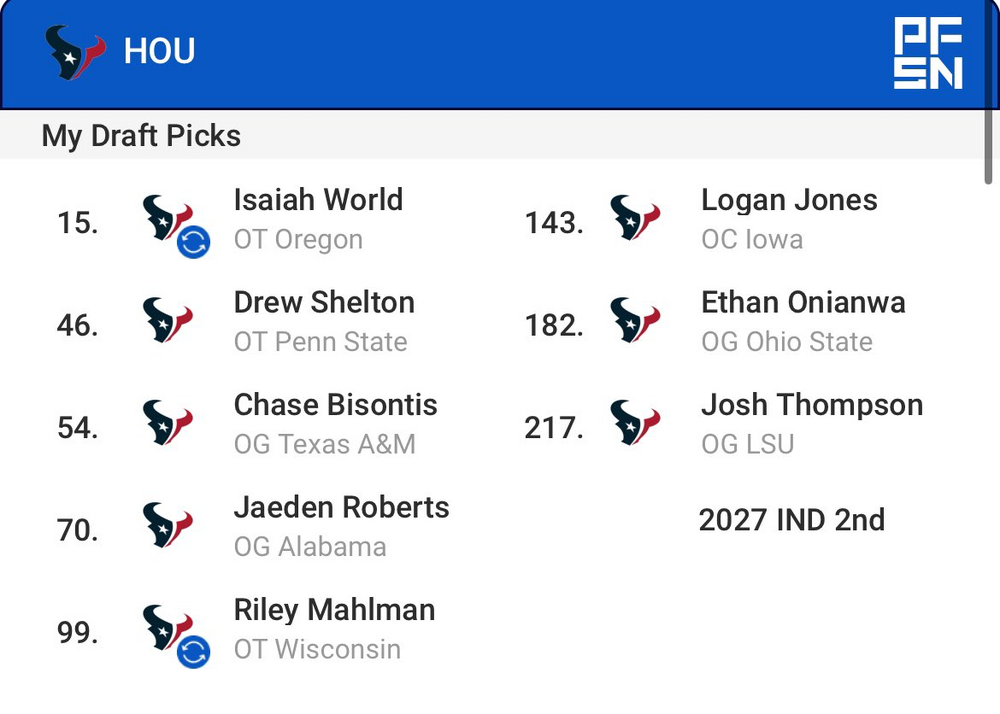Click the trade swap icon on pick 15
1000x714 pixels.
(x=193, y=242)
